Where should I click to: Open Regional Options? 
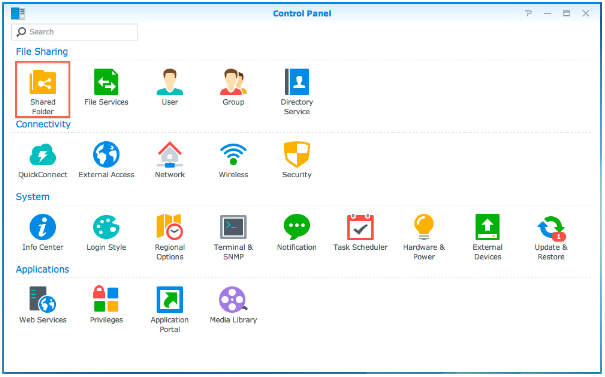click(x=170, y=237)
